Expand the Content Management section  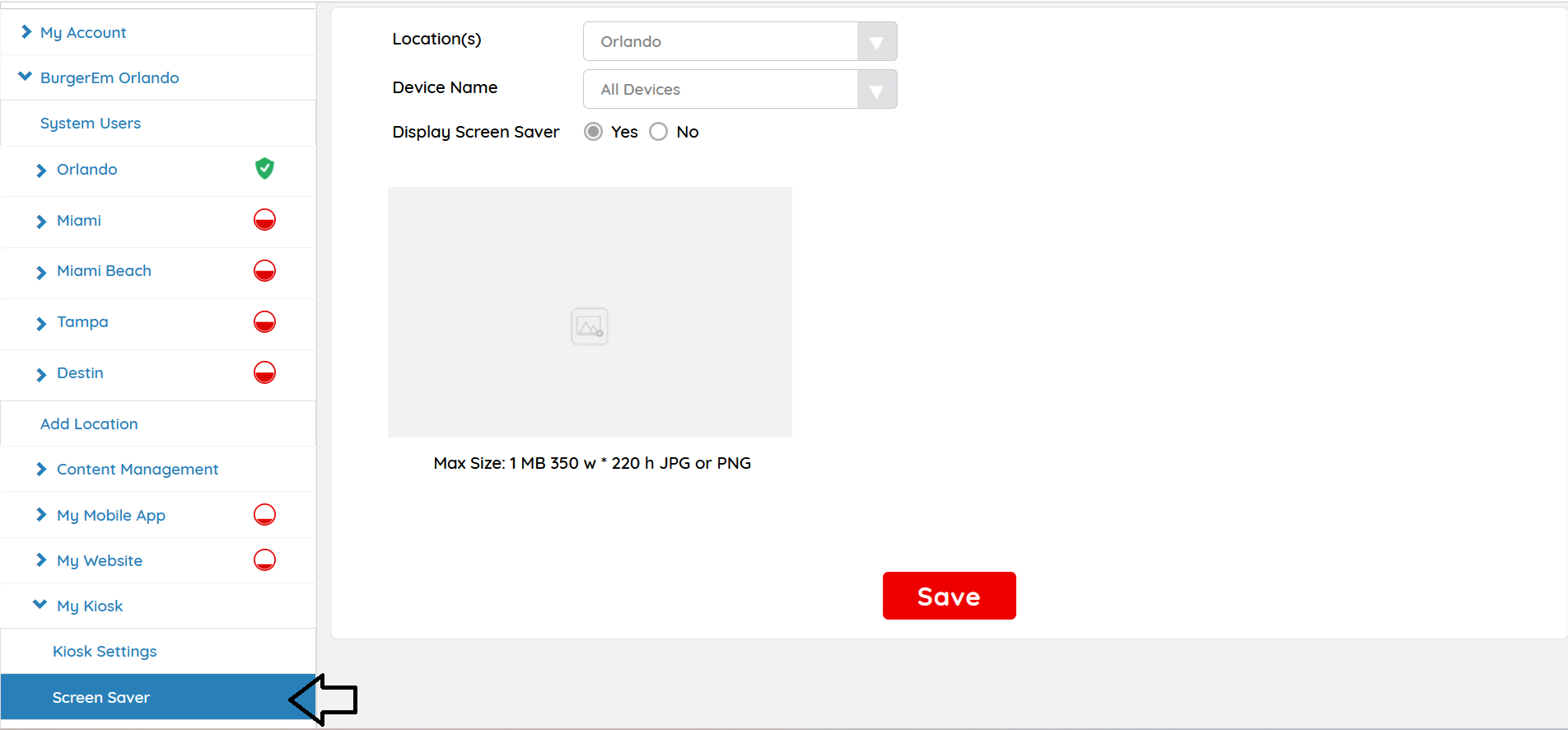[x=137, y=469]
